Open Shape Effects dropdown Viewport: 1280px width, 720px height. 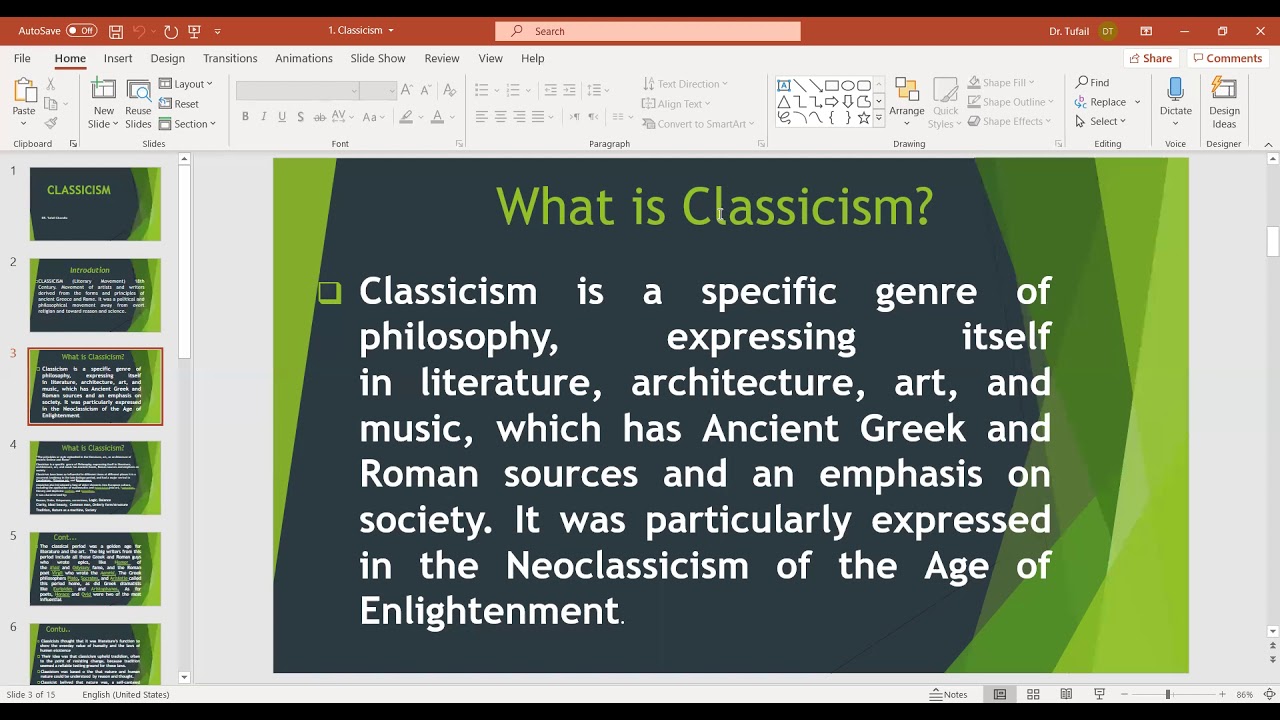click(1009, 121)
